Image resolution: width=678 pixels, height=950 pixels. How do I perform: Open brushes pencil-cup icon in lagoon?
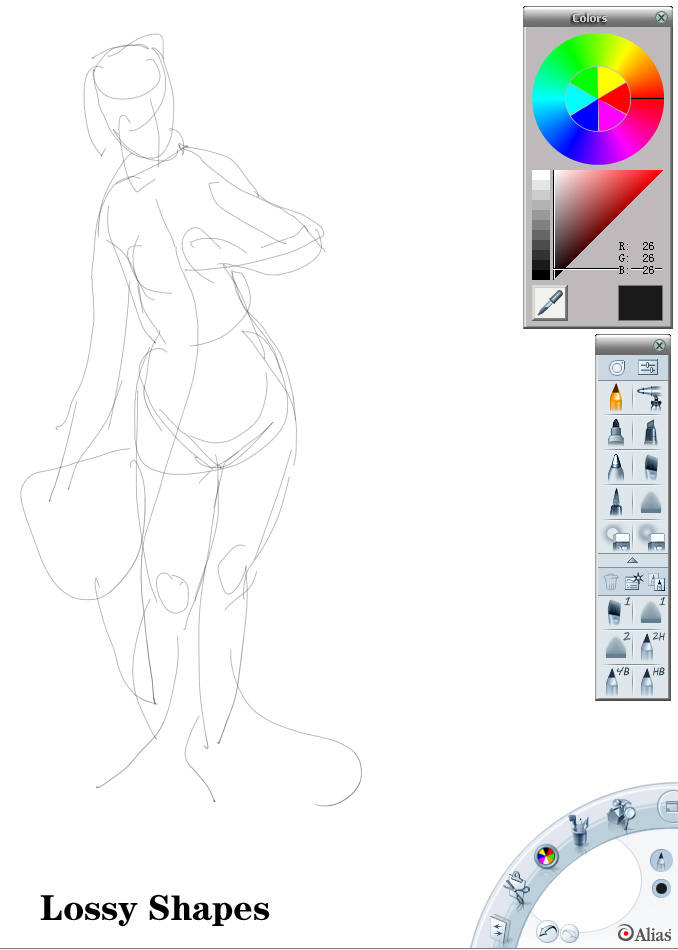pyautogui.click(x=580, y=829)
